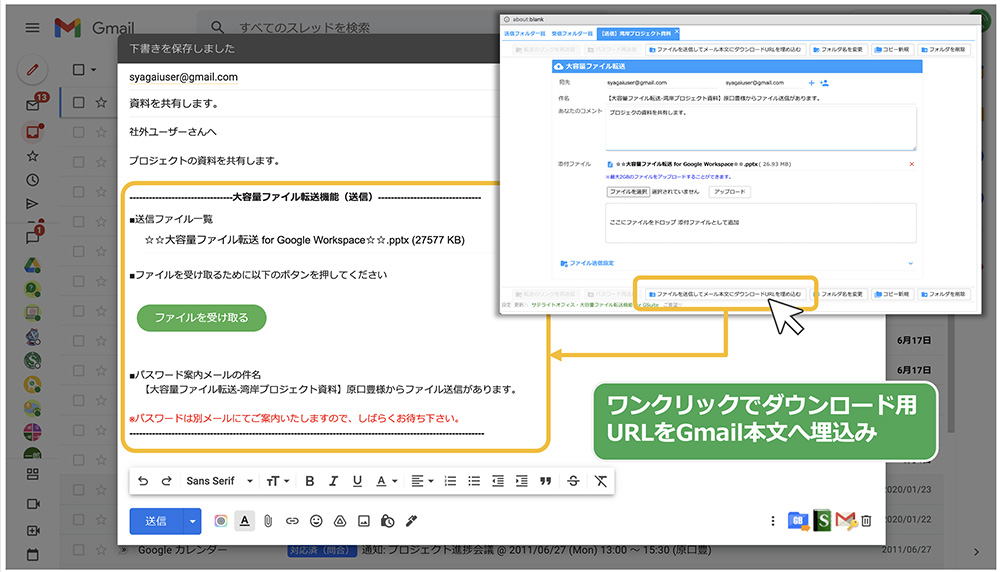Insert a numbered list
1000x572 pixels.
(x=450, y=481)
